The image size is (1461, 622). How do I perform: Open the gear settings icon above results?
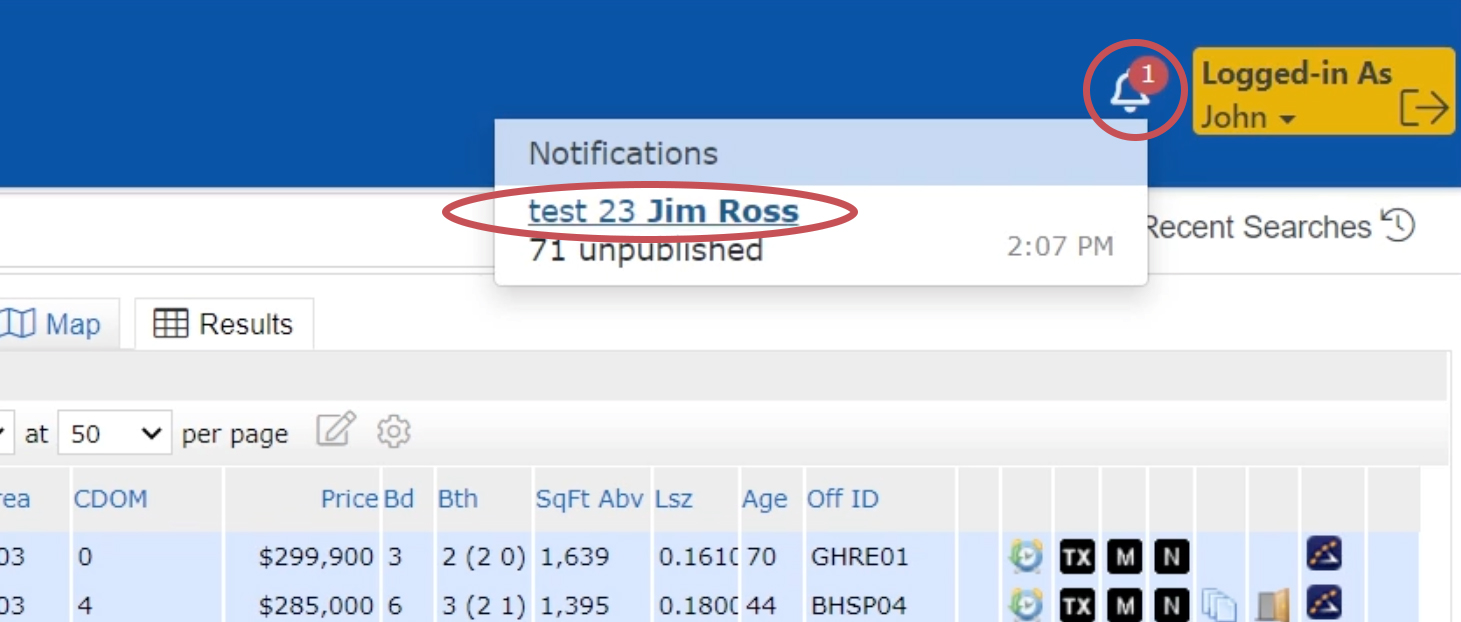[x=394, y=431]
